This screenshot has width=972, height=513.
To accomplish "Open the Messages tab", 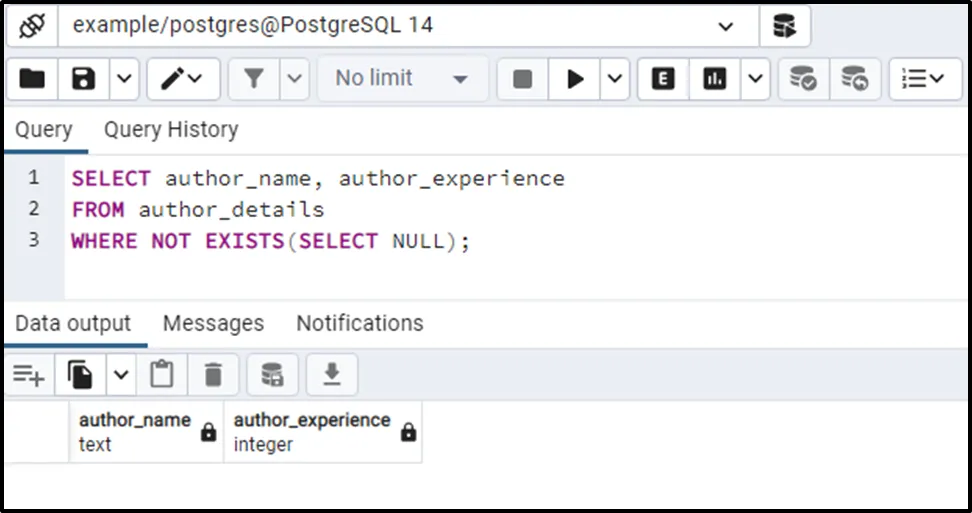I will point(213,324).
